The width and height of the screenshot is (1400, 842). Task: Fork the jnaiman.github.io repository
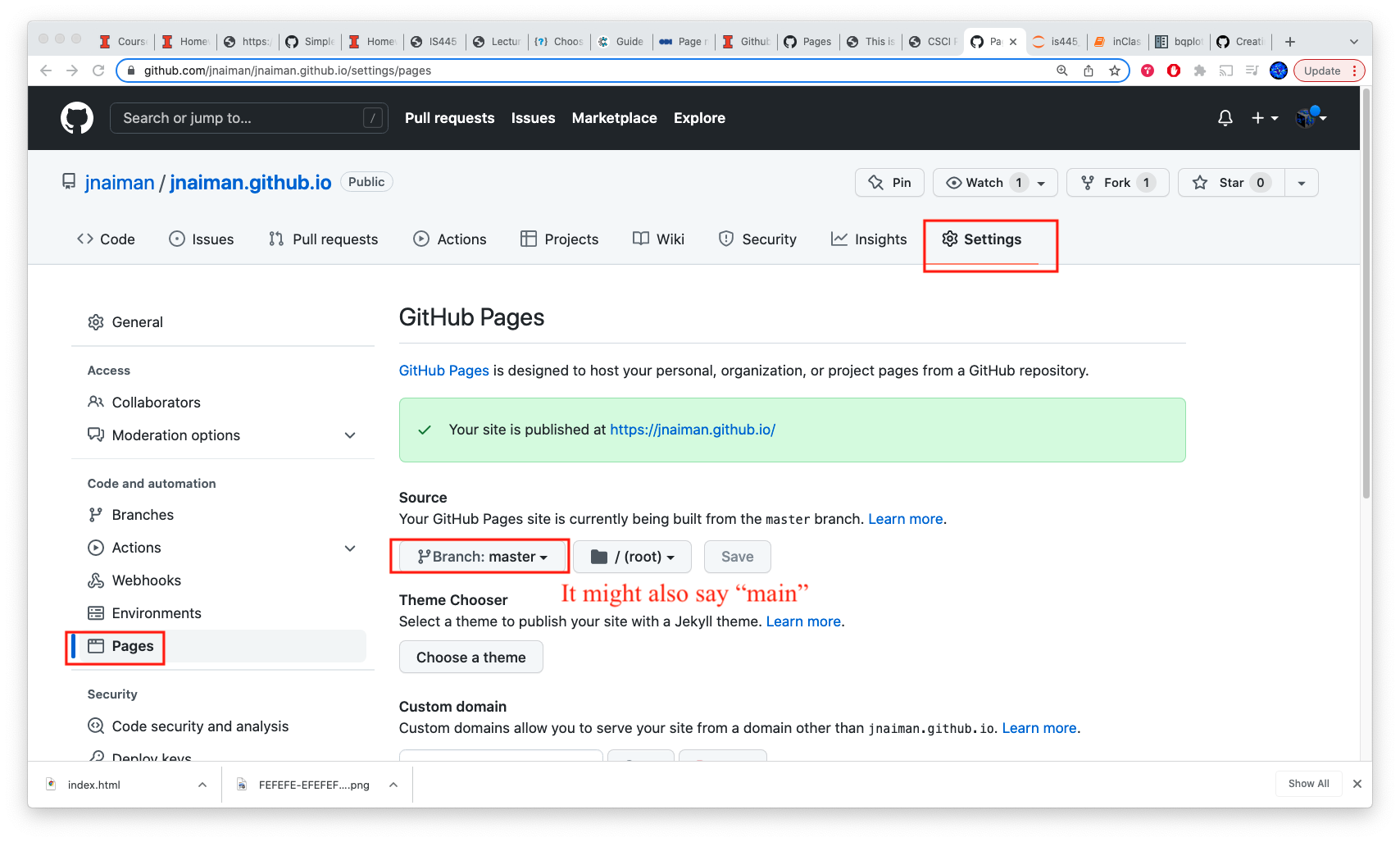point(1117,182)
